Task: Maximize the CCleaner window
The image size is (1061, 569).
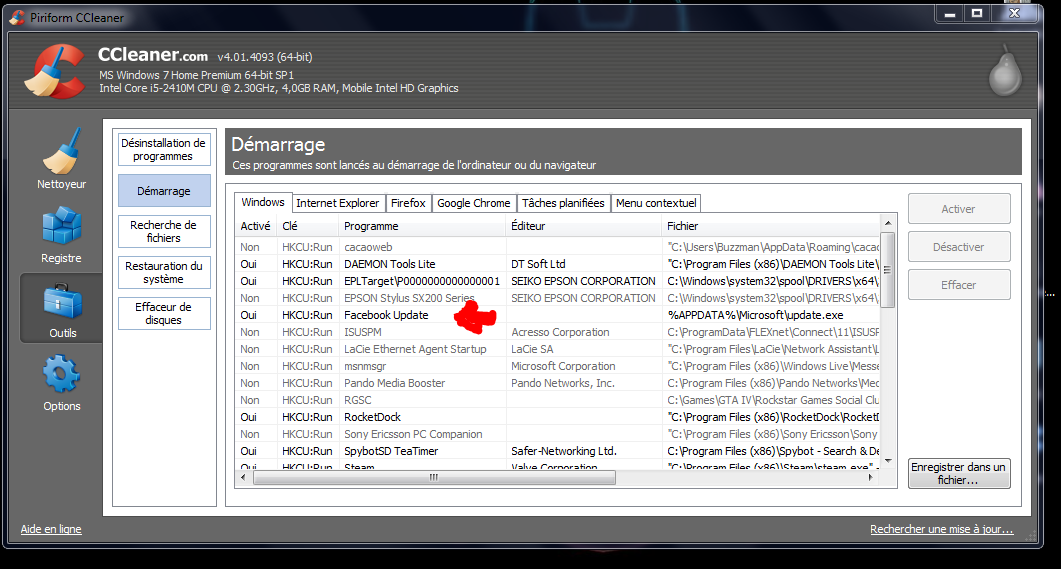Action: pyautogui.click(x=976, y=14)
